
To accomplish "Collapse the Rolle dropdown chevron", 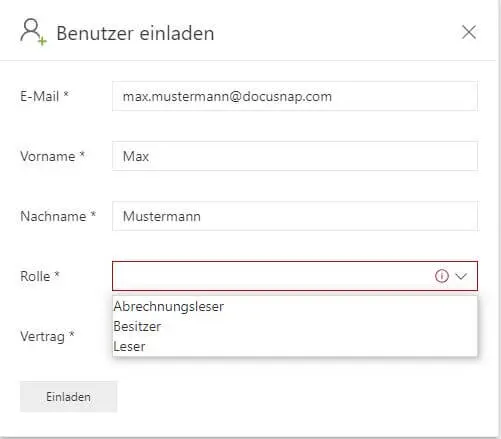I will [461, 276].
